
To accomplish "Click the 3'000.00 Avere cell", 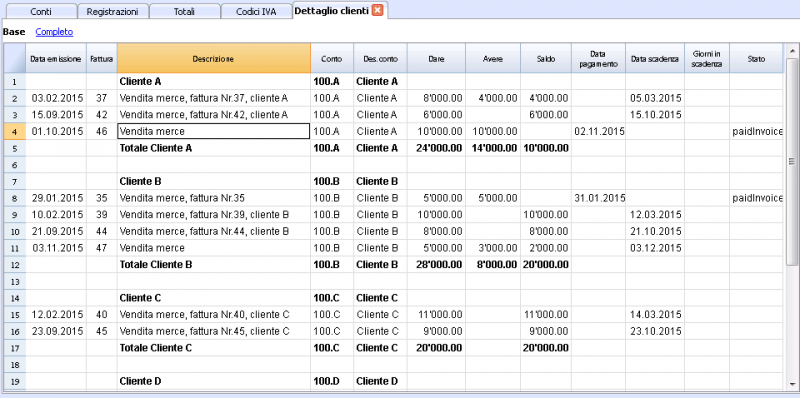I will click(493, 248).
